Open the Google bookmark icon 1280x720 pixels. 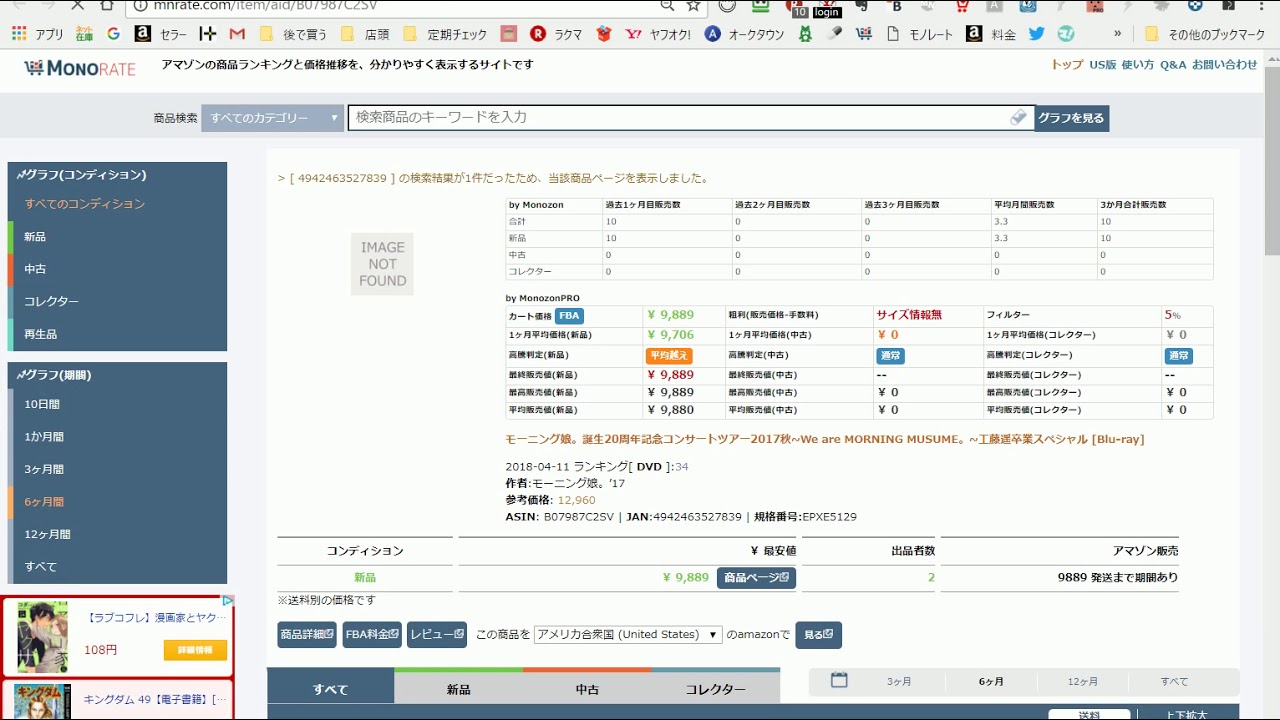tap(113, 34)
